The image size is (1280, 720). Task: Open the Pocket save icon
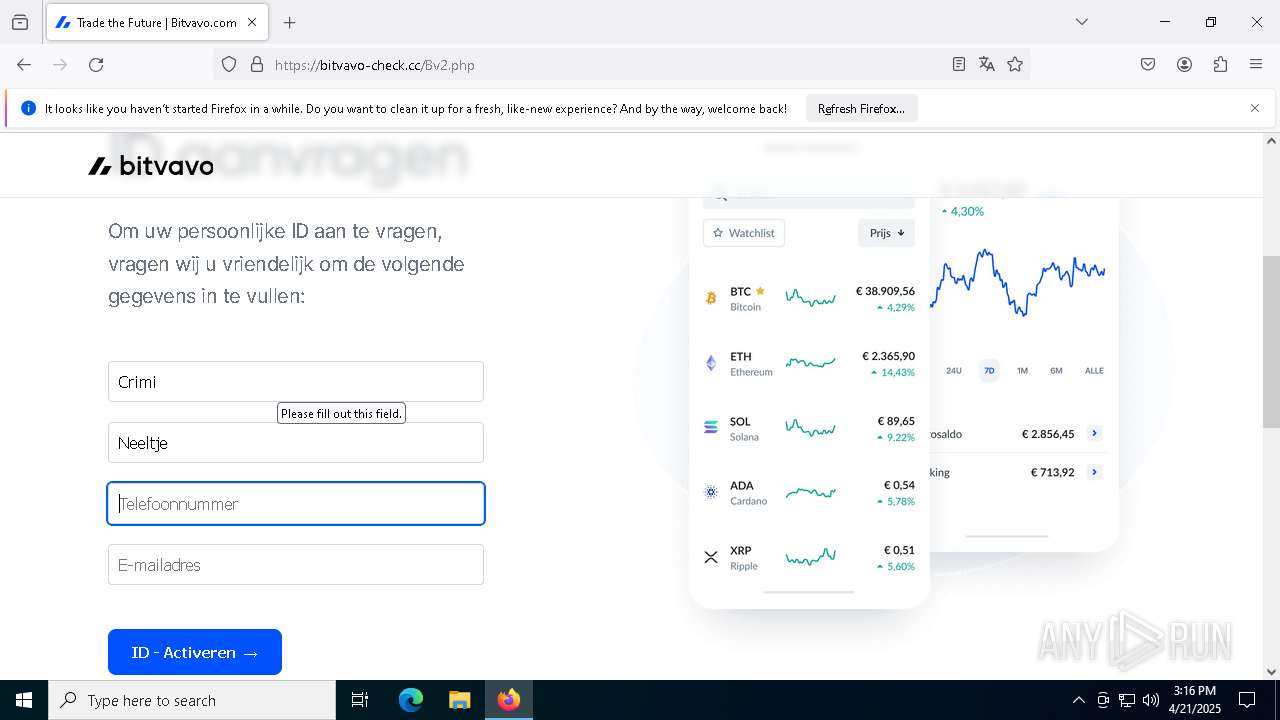pyautogui.click(x=1148, y=65)
